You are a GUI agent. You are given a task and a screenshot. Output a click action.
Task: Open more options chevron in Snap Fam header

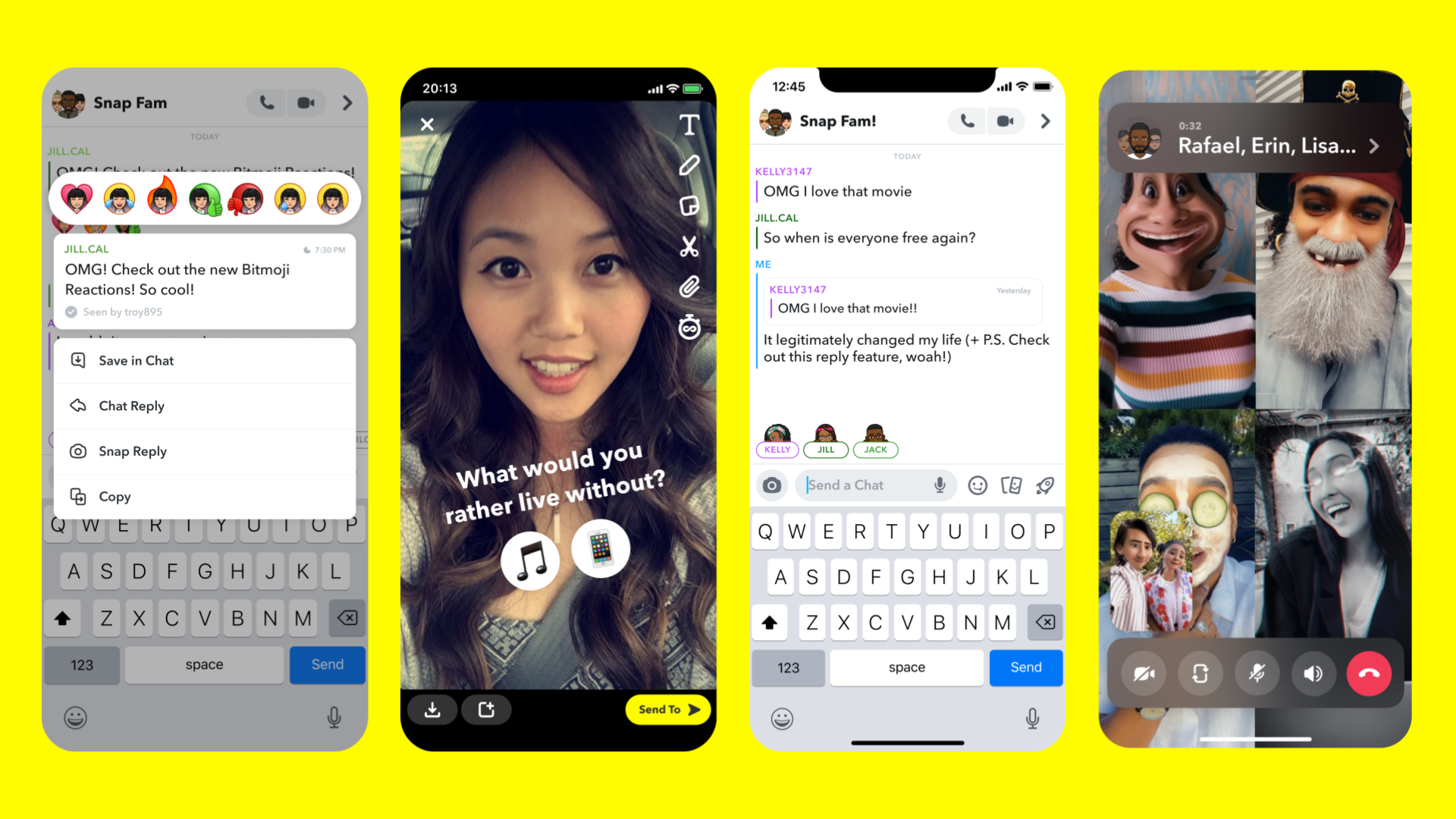tap(347, 102)
